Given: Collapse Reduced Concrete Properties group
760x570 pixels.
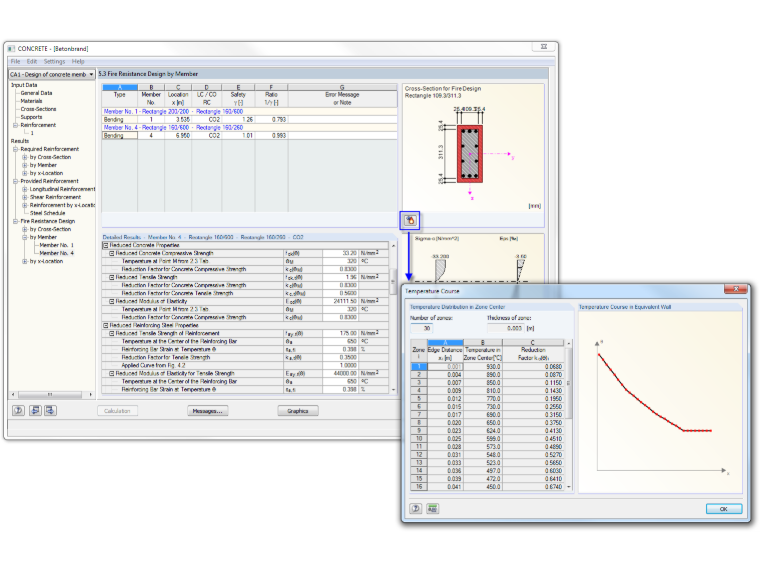Looking at the screenshot, I should coord(106,245).
